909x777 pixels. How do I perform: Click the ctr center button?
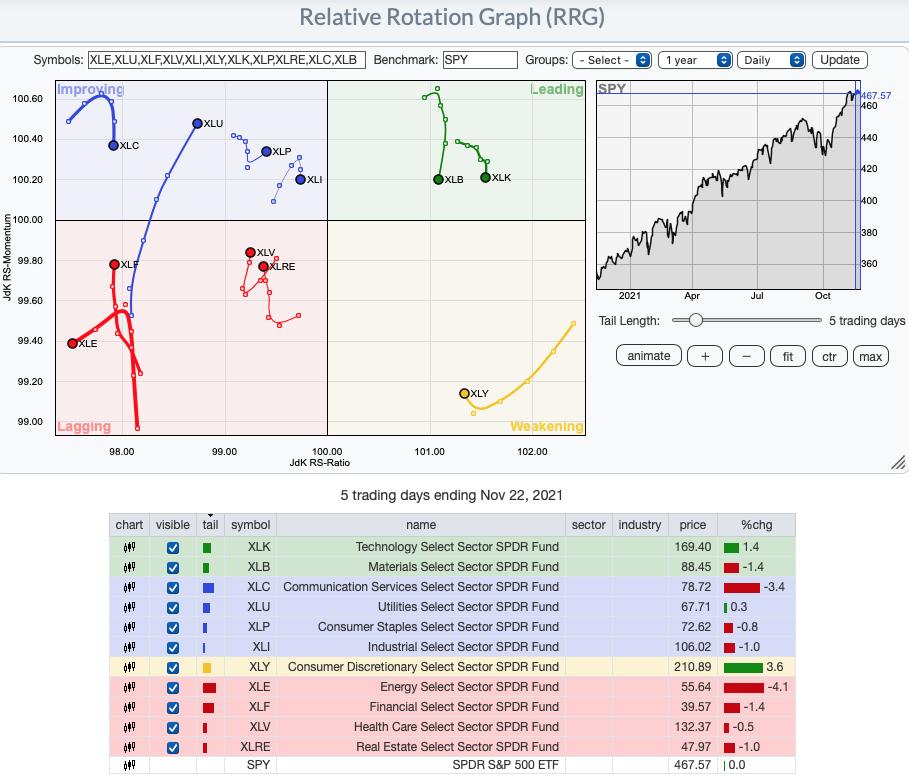point(830,357)
